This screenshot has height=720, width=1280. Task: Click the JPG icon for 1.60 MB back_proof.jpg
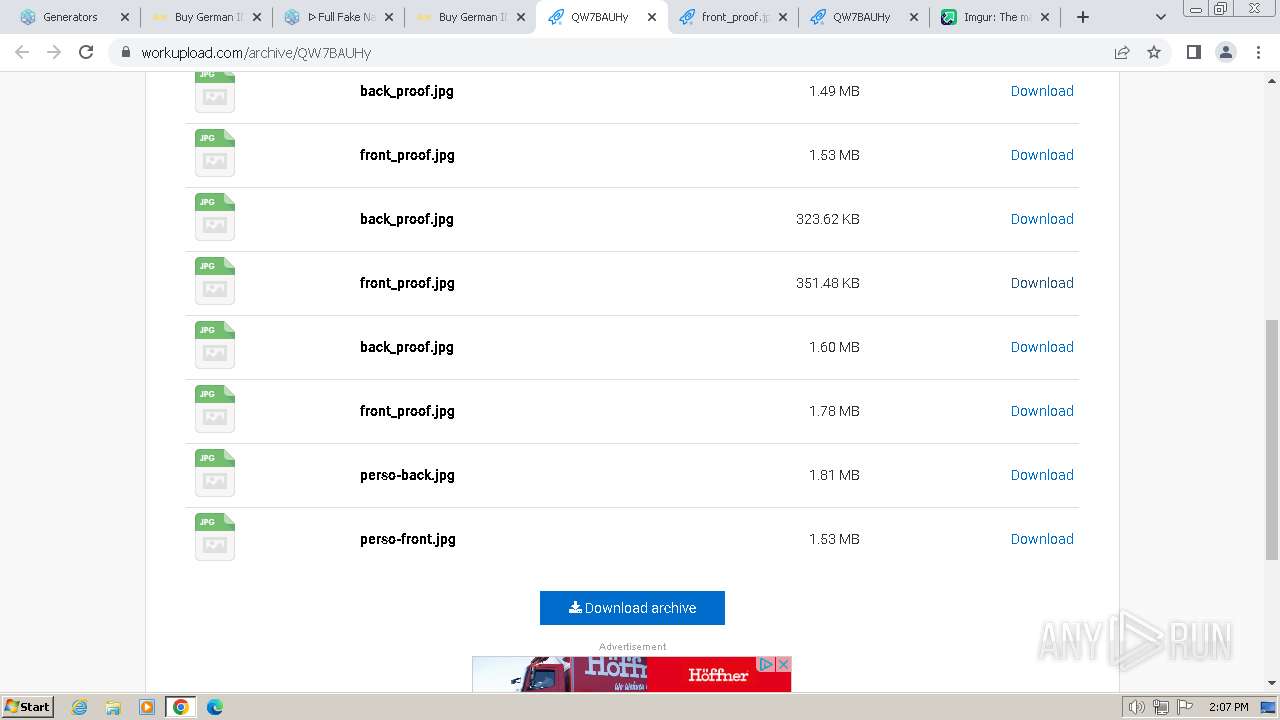point(215,345)
